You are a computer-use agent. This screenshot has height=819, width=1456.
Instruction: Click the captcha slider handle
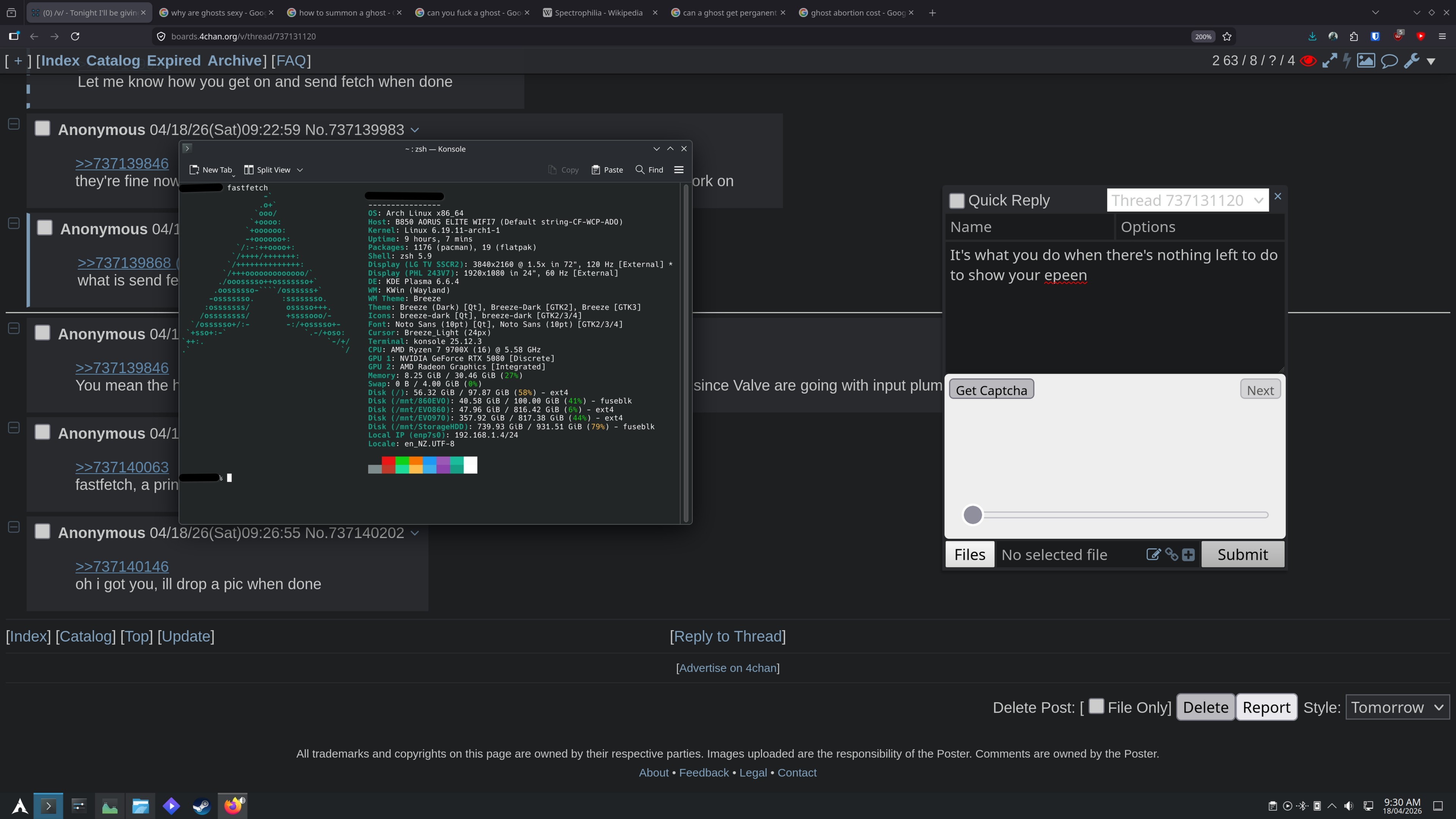(973, 515)
